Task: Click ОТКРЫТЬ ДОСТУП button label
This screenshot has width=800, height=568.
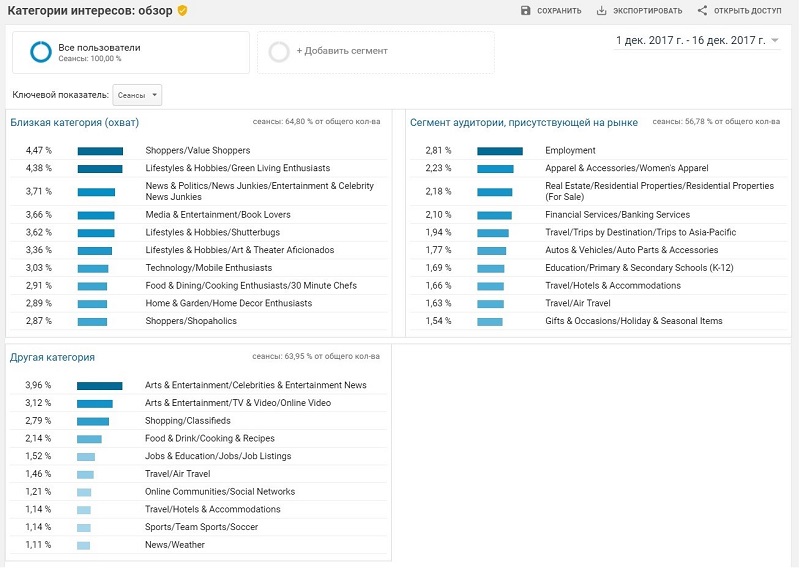Action: point(747,11)
